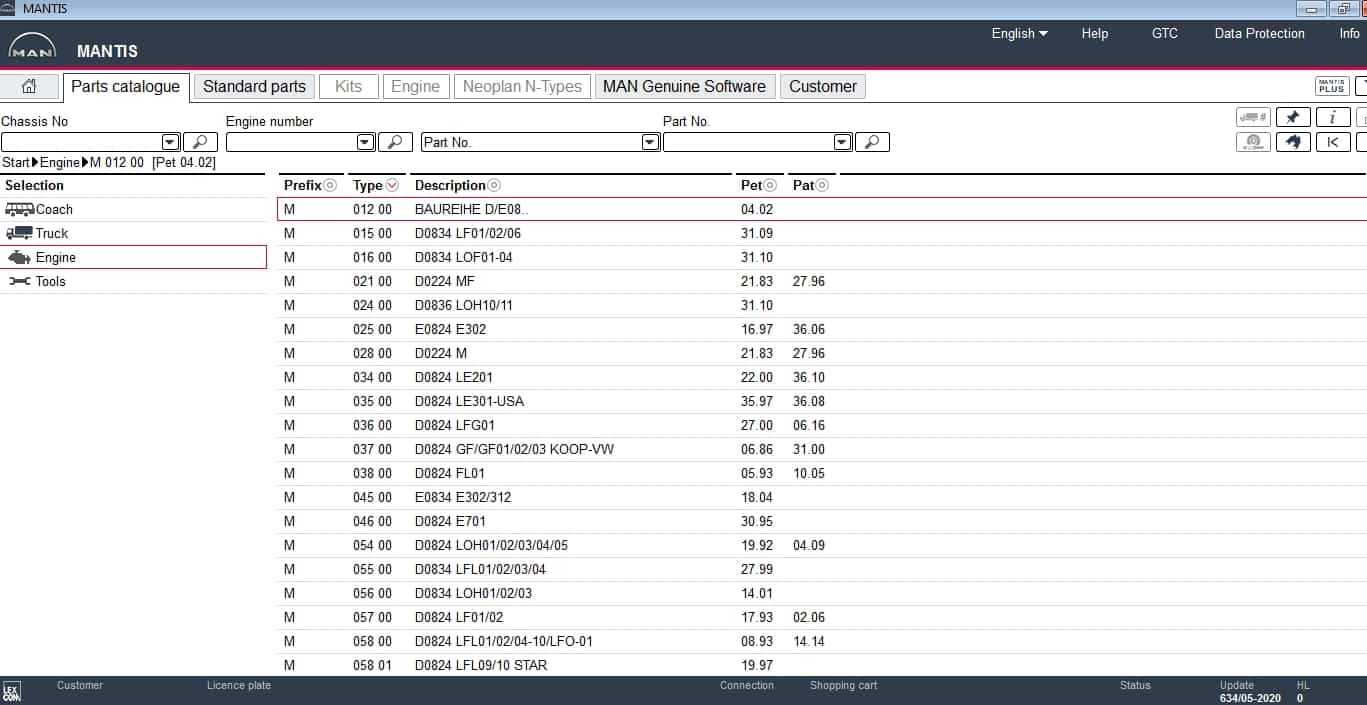Open the right Part No. dropdown arrow
1367x705 pixels.
click(842, 142)
